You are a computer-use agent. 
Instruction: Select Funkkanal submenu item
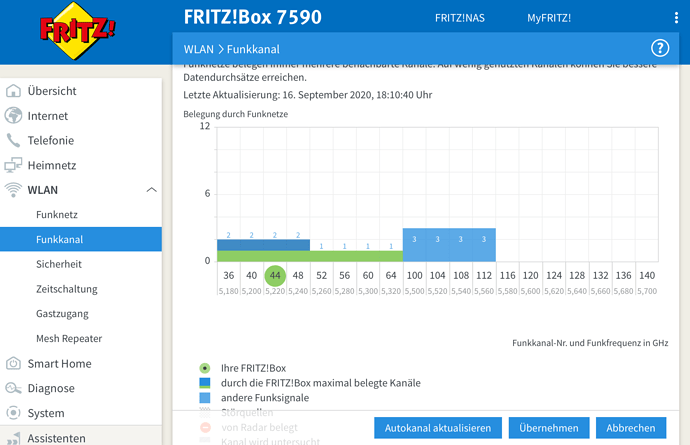click(x=81, y=239)
